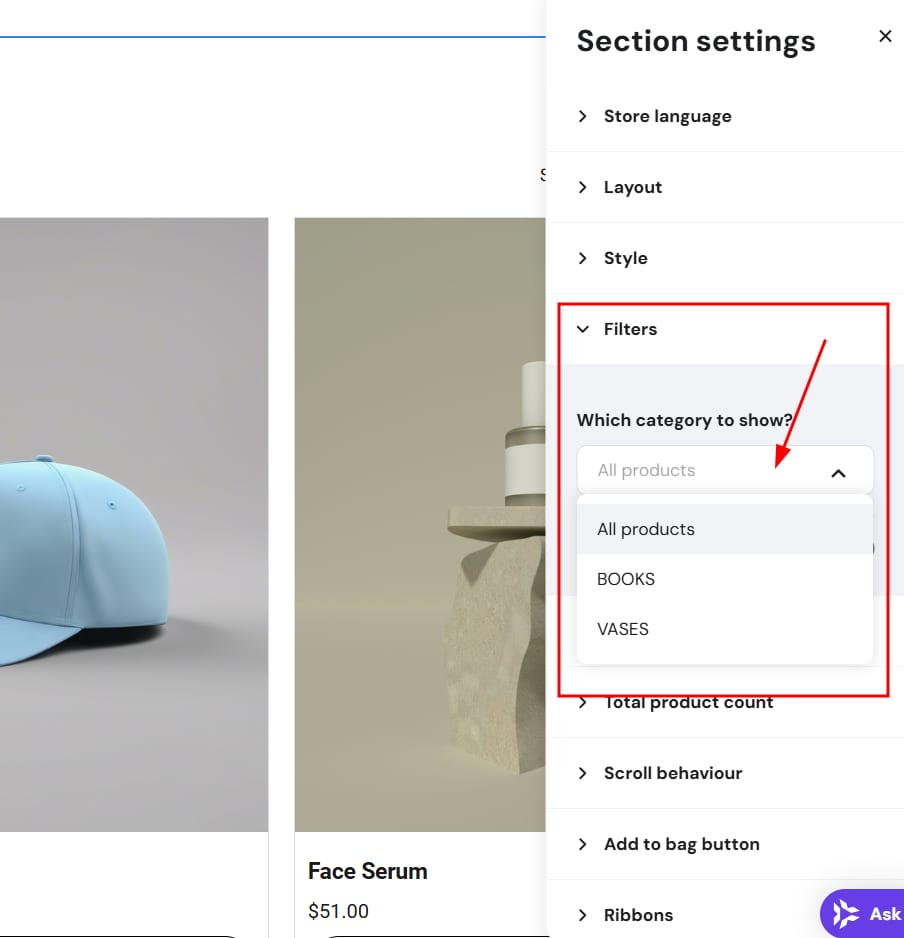Image resolution: width=904 pixels, height=938 pixels.
Task: Click the chevron icon beside Ribbons
Action: [583, 915]
